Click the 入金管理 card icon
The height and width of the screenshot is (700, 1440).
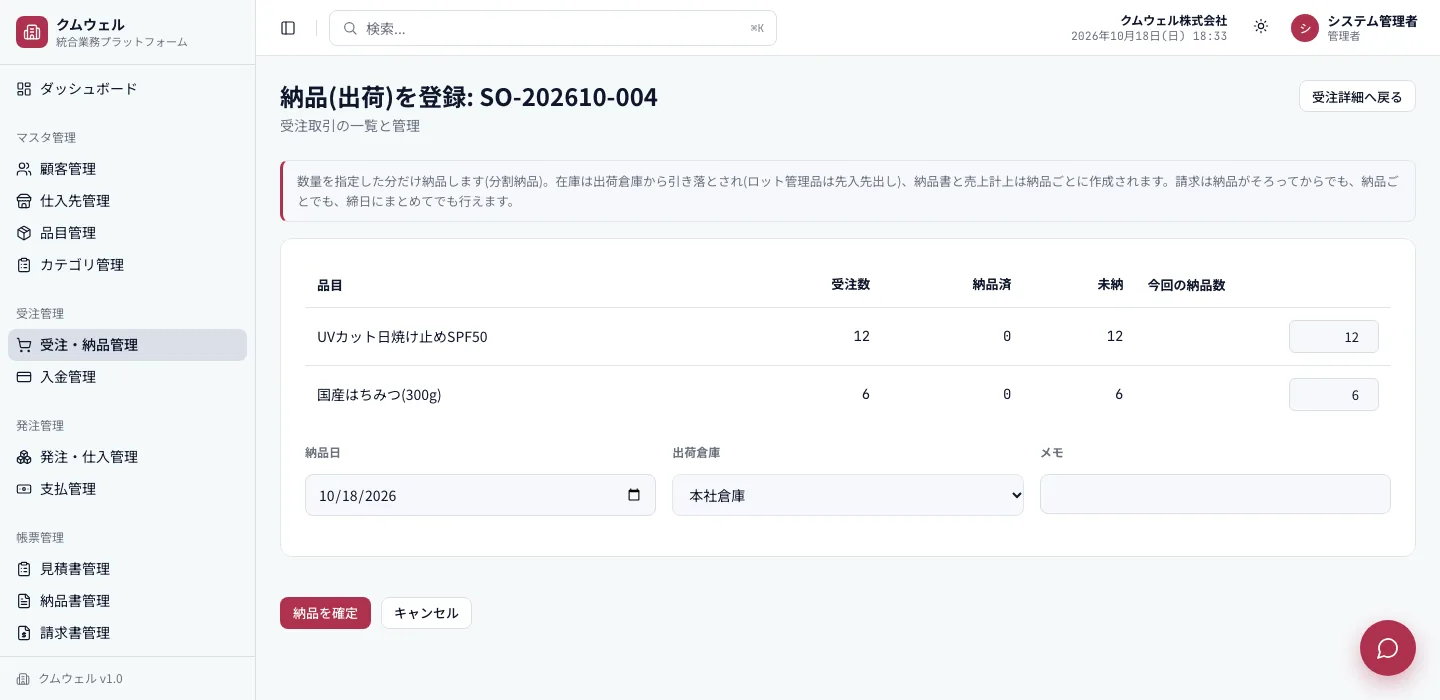pos(24,377)
